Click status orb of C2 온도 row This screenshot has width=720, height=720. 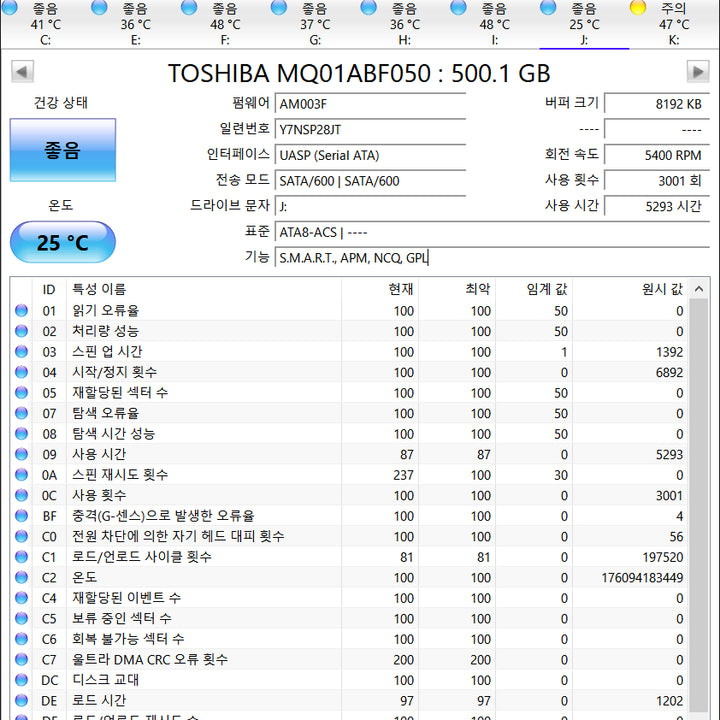click(22, 577)
